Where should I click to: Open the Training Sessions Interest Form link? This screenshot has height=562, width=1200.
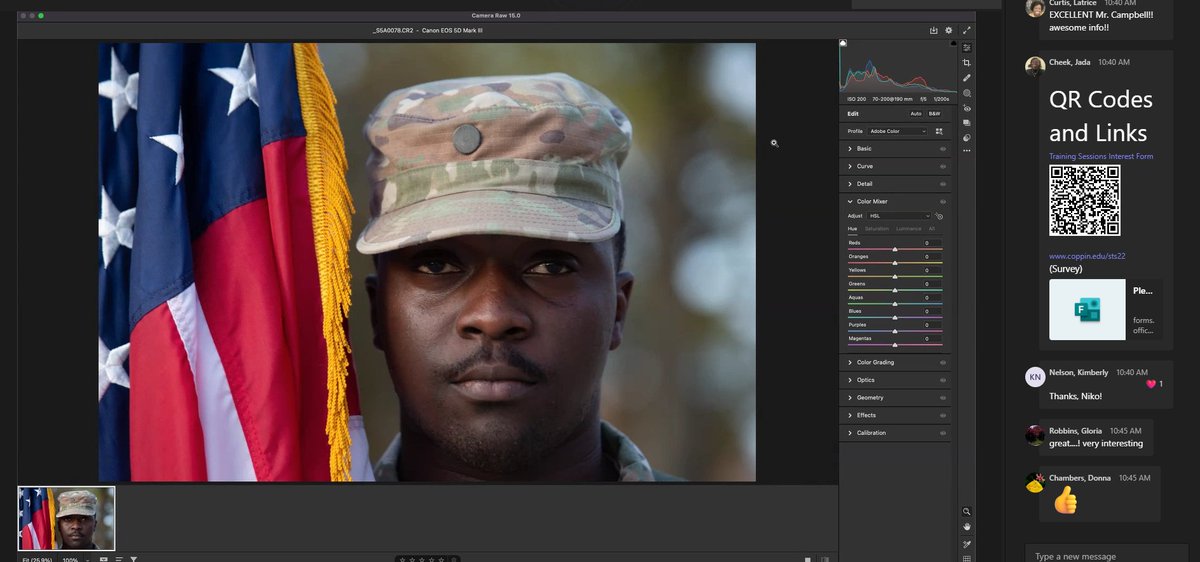1101,156
